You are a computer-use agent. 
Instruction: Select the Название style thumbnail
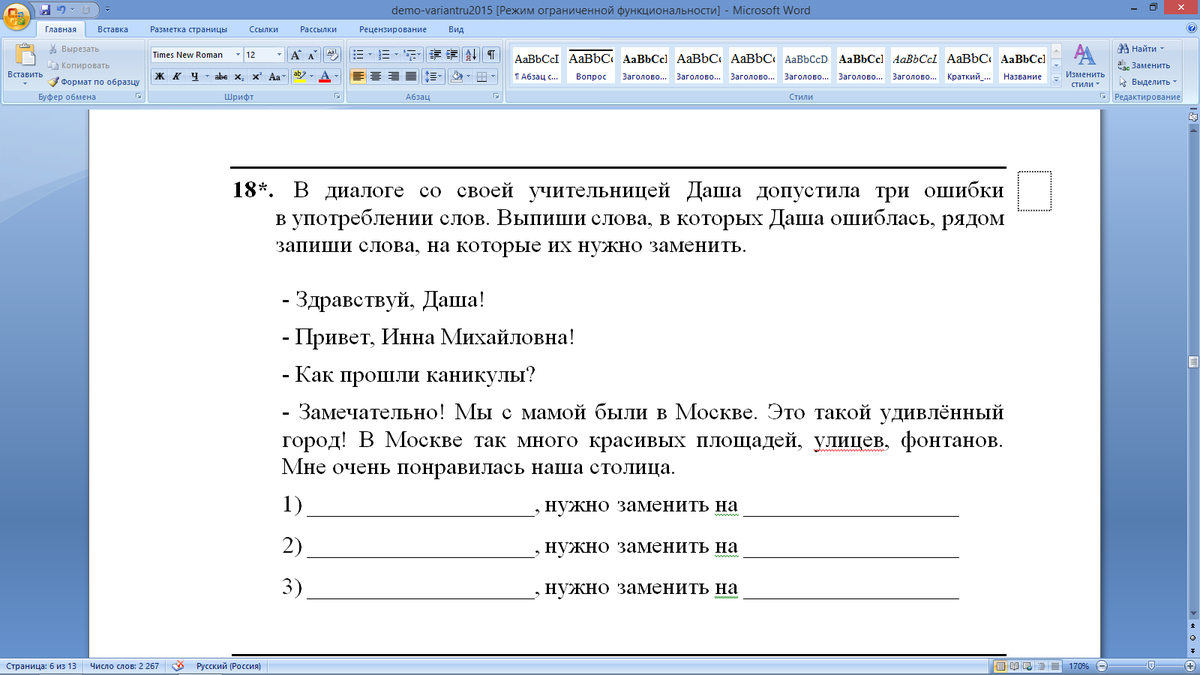point(1022,66)
